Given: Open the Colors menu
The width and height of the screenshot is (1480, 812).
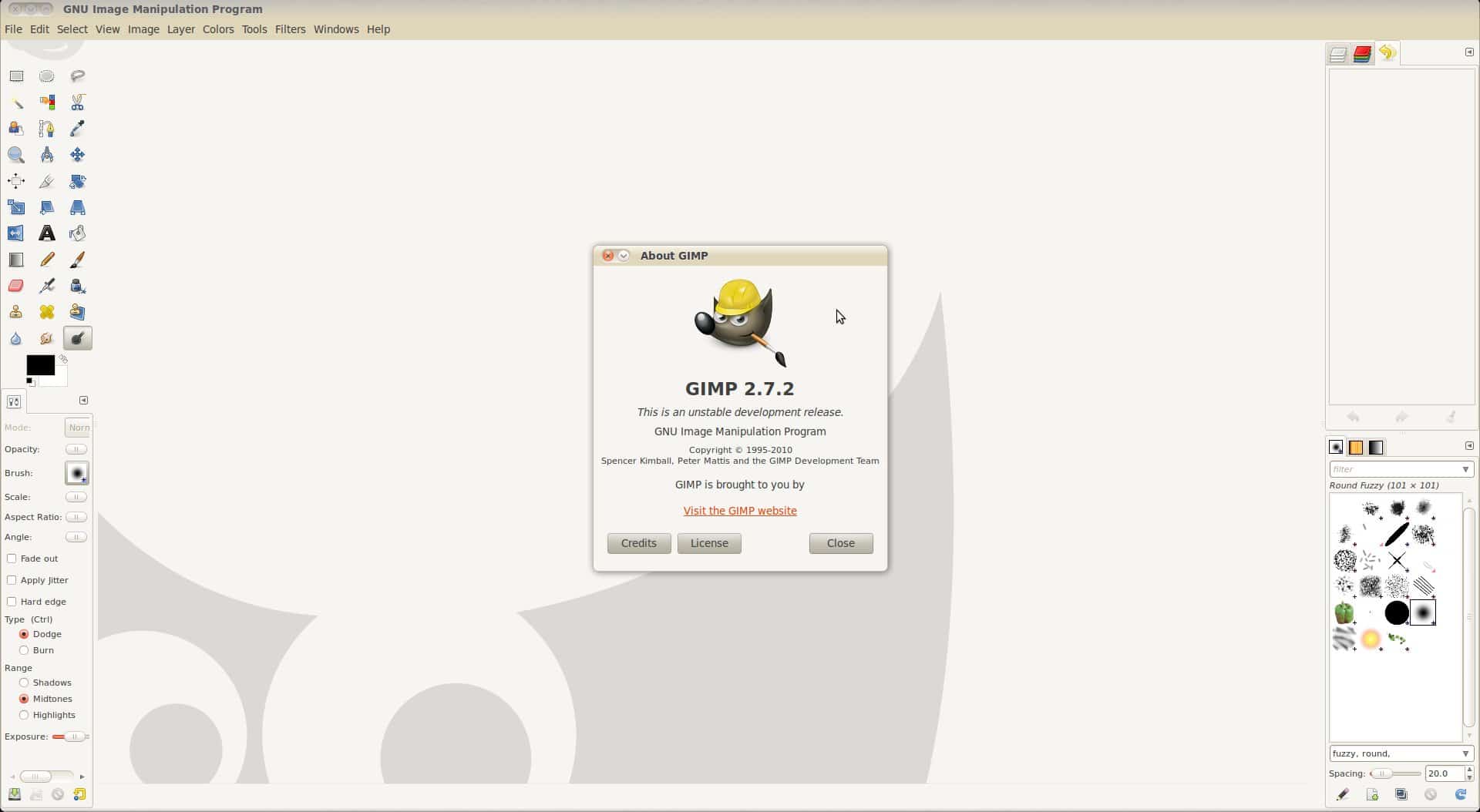Looking at the screenshot, I should pos(218,29).
